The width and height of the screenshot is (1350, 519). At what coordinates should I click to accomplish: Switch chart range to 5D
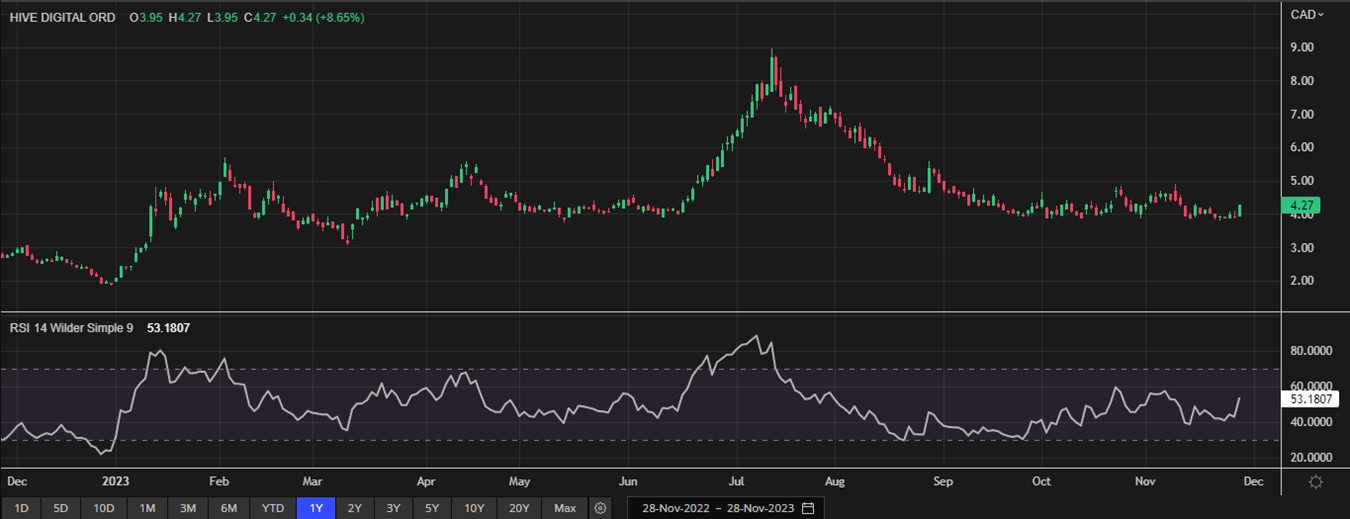[60, 508]
